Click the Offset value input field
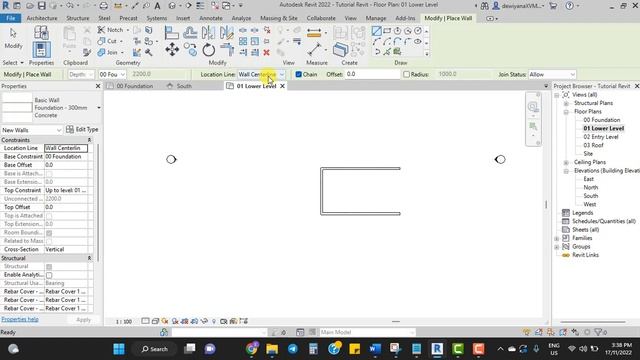Screen dimensions: 640x360 click(x=372, y=74)
